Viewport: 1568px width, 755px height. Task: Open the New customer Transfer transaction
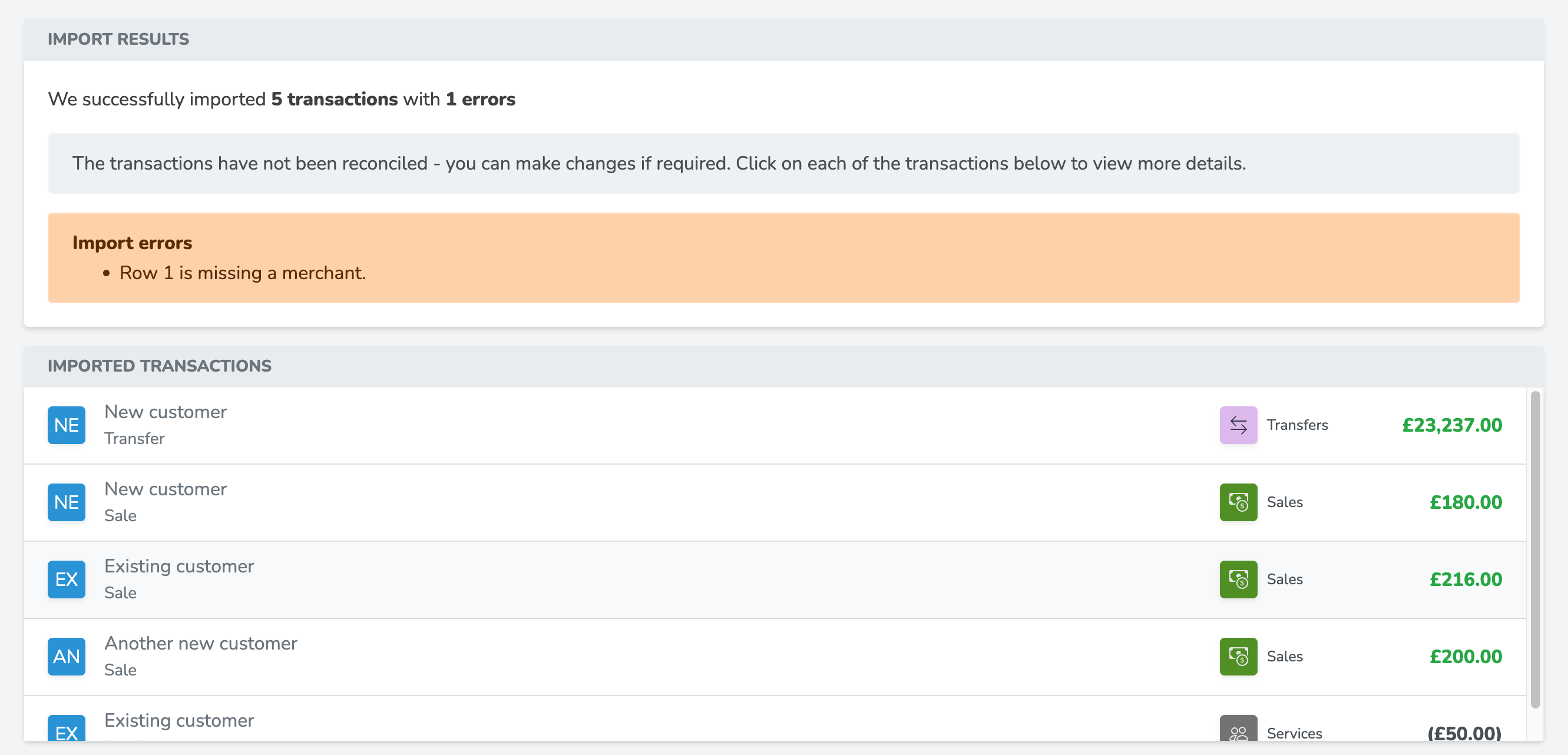click(x=775, y=425)
